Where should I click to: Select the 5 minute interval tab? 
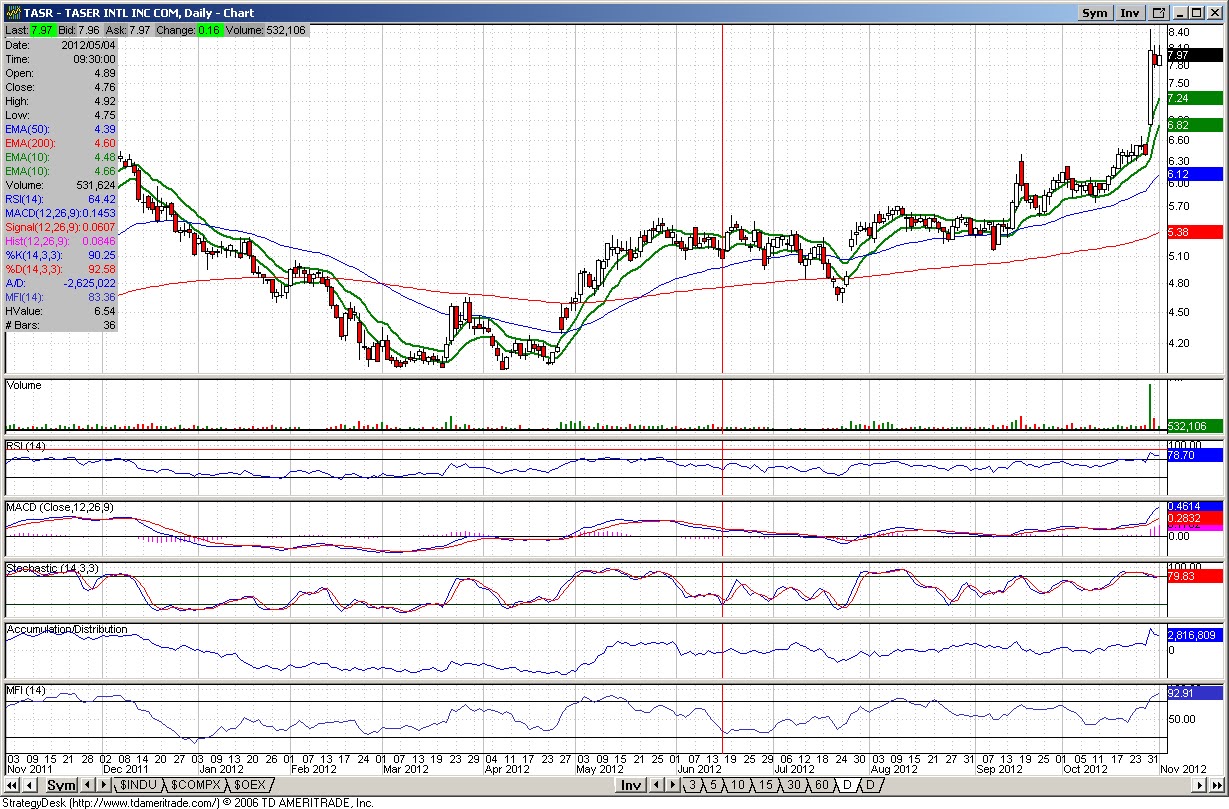[713, 786]
